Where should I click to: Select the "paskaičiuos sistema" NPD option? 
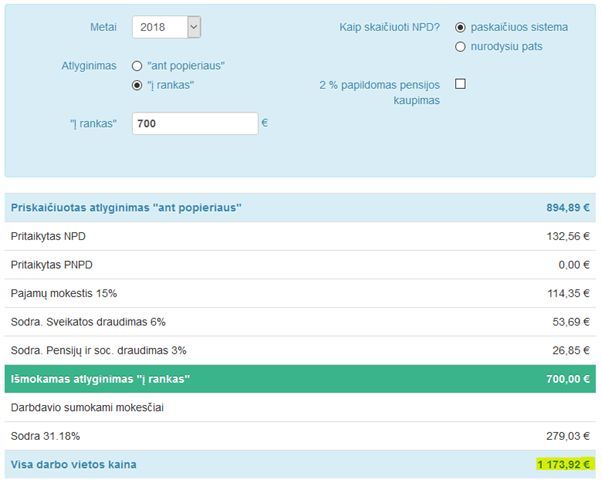460,27
